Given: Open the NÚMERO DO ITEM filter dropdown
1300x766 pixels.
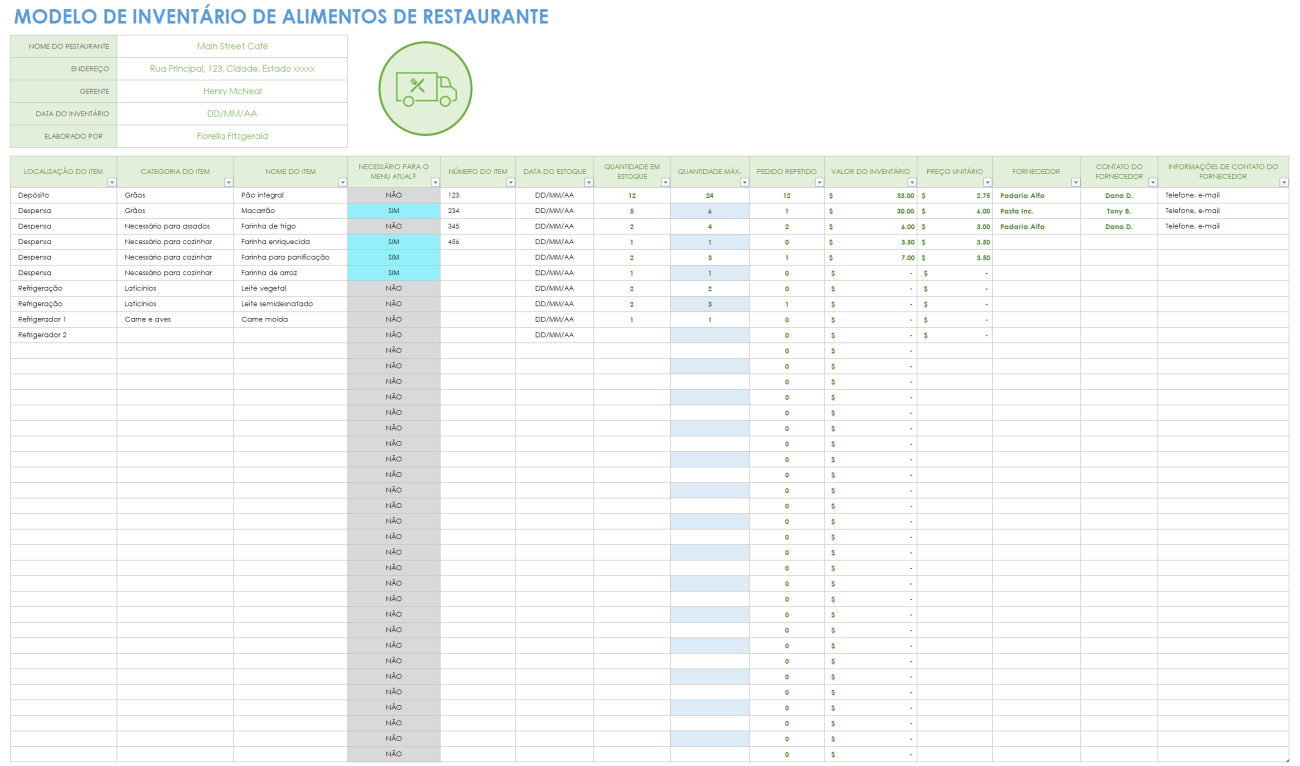Looking at the screenshot, I should point(510,182).
